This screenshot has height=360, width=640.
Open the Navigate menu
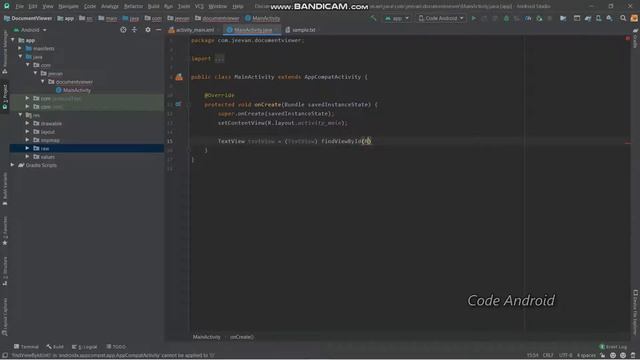pyautogui.click(x=69, y=6)
